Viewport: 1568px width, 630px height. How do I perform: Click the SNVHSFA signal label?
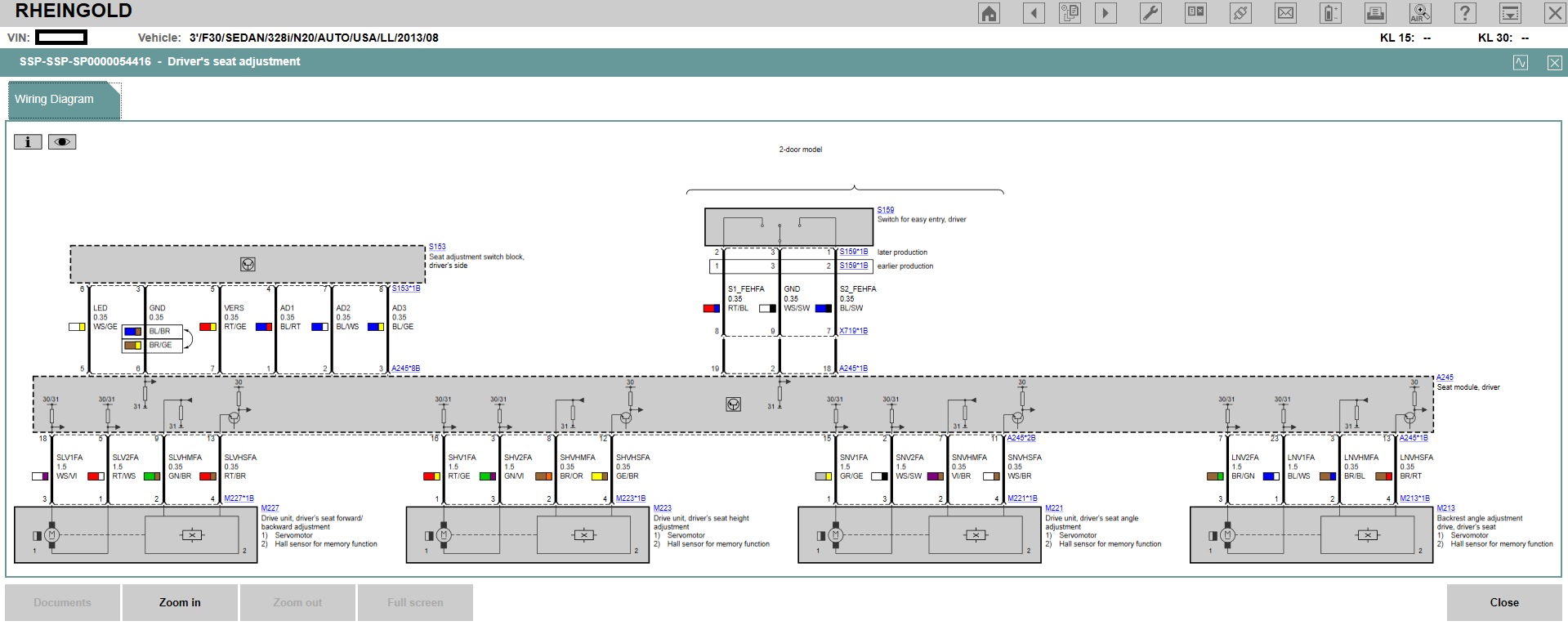[x=1024, y=458]
